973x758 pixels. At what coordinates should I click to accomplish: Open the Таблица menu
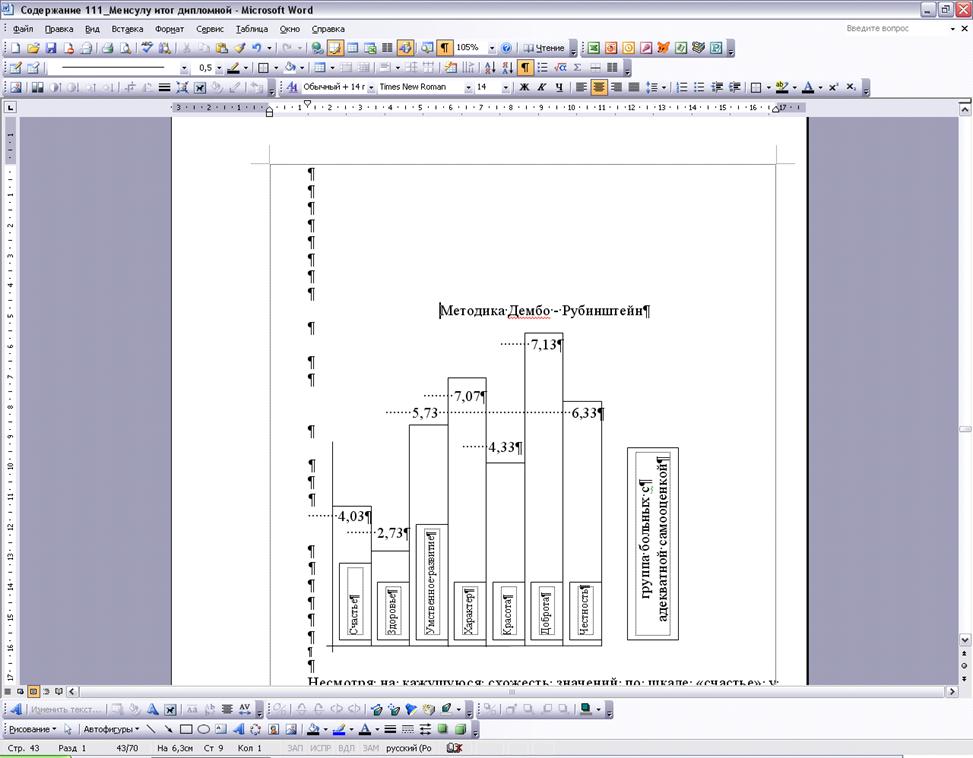(x=251, y=29)
